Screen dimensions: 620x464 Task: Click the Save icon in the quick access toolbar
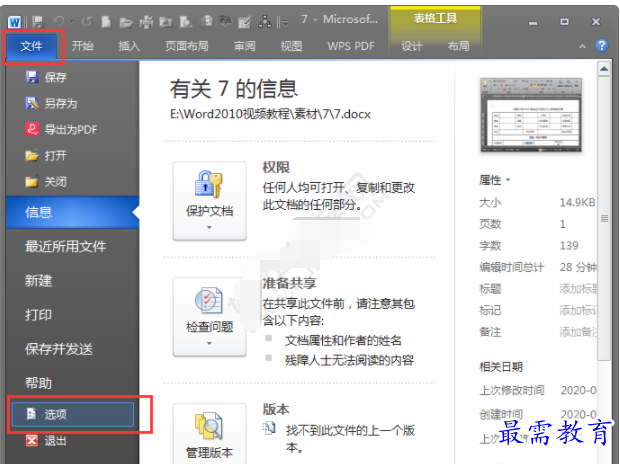38,22
